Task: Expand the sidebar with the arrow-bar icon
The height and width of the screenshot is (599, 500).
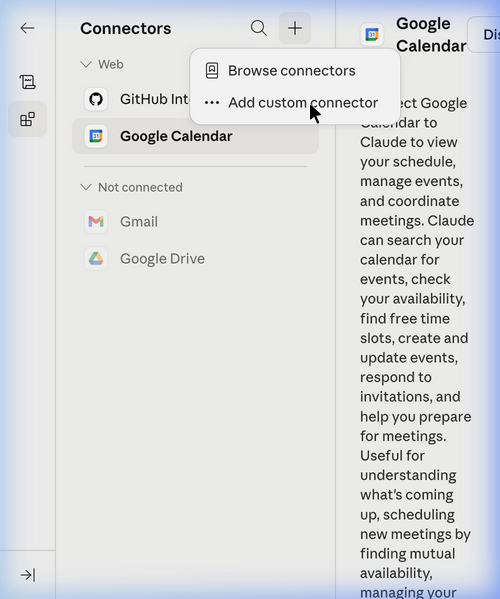Action: pos(28,575)
